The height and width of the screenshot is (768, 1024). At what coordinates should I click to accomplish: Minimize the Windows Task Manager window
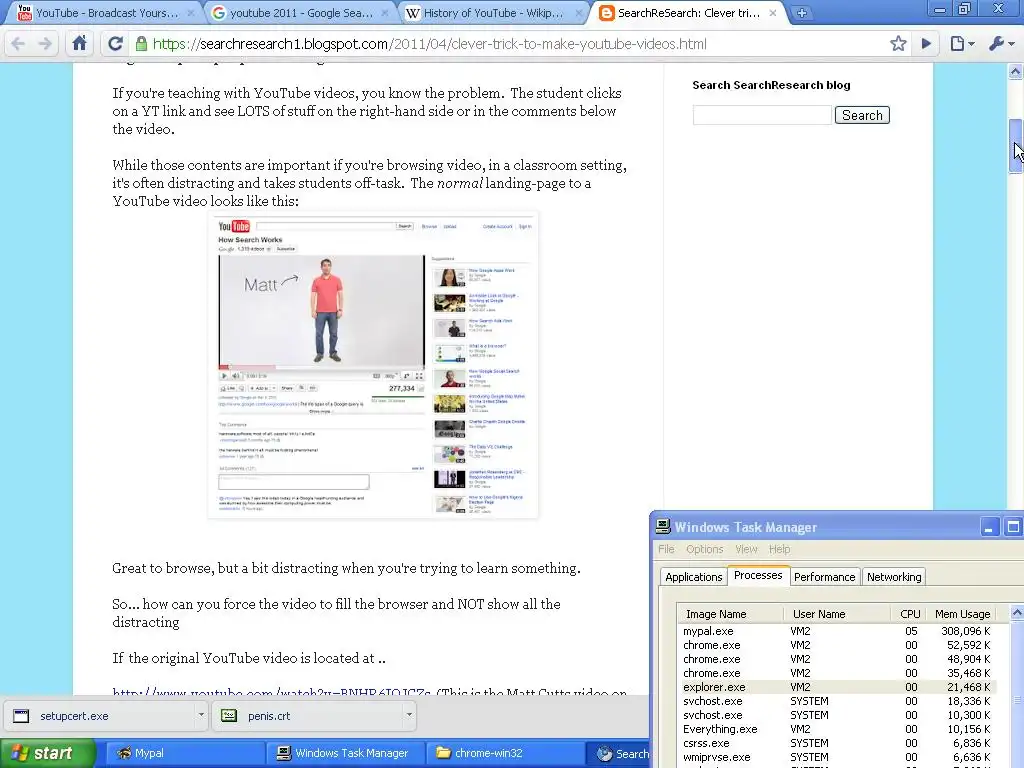pyautogui.click(x=988, y=527)
